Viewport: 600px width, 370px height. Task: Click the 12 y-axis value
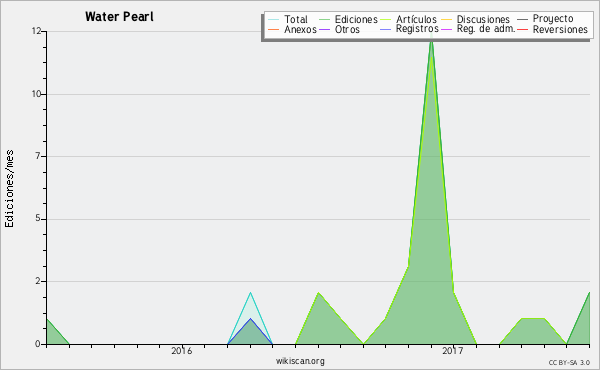pos(36,31)
